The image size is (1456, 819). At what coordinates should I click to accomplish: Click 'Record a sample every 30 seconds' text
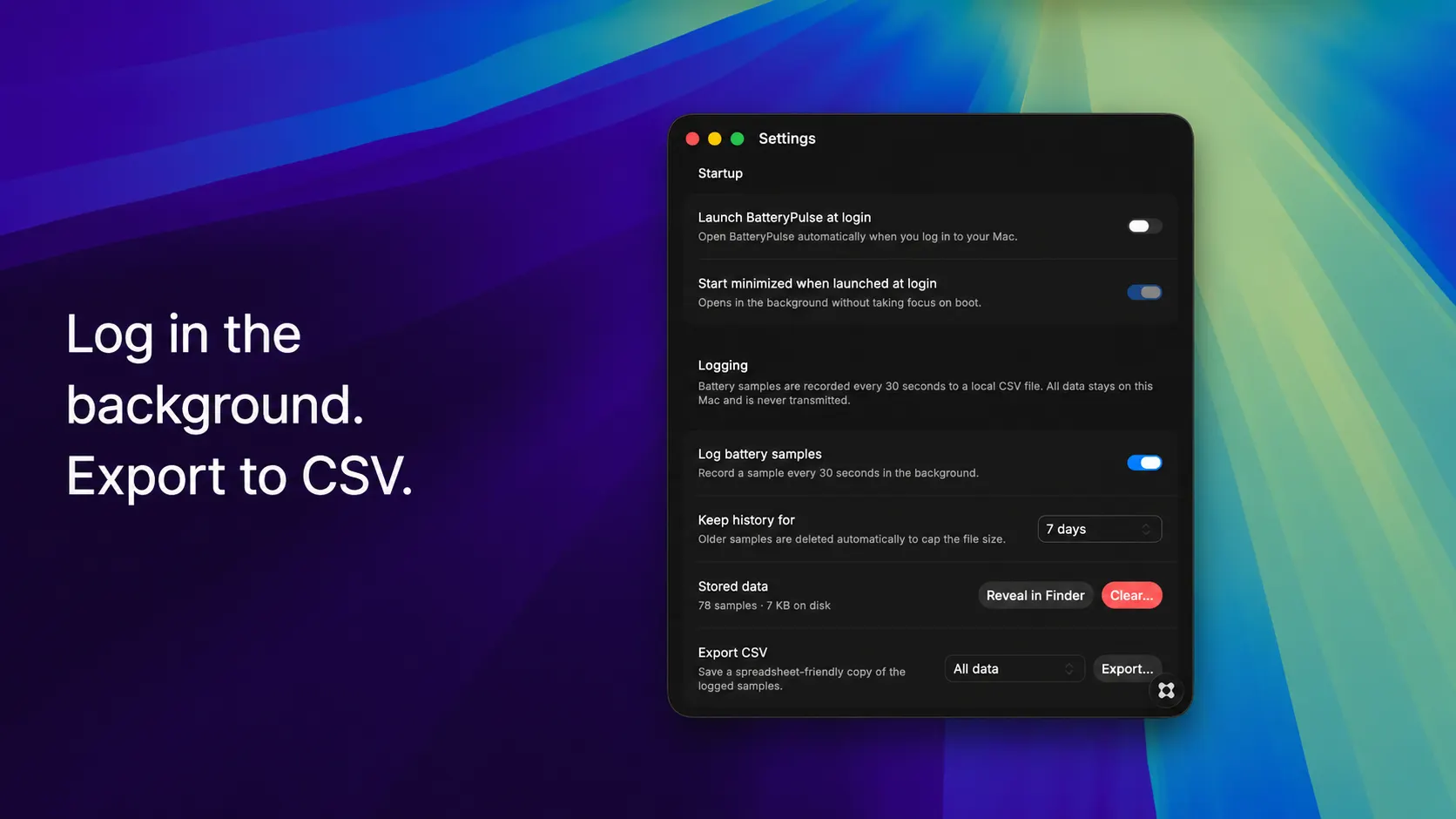(839, 473)
